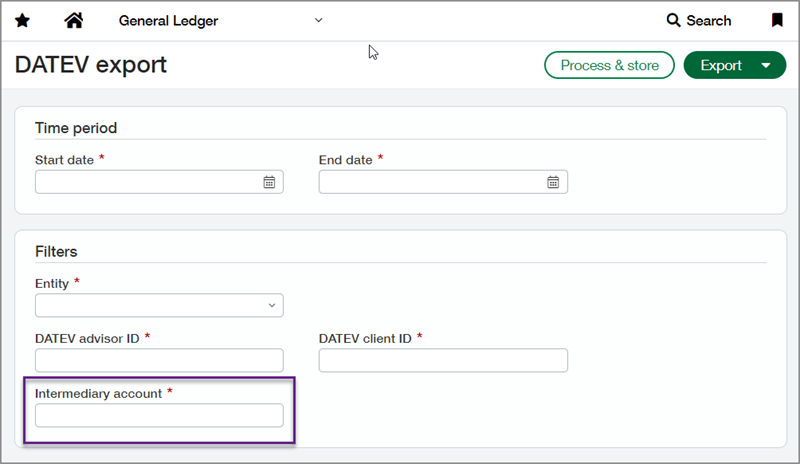This screenshot has width=800, height=464.
Task: Click the Search magnifier icon
Action: [x=674, y=20]
